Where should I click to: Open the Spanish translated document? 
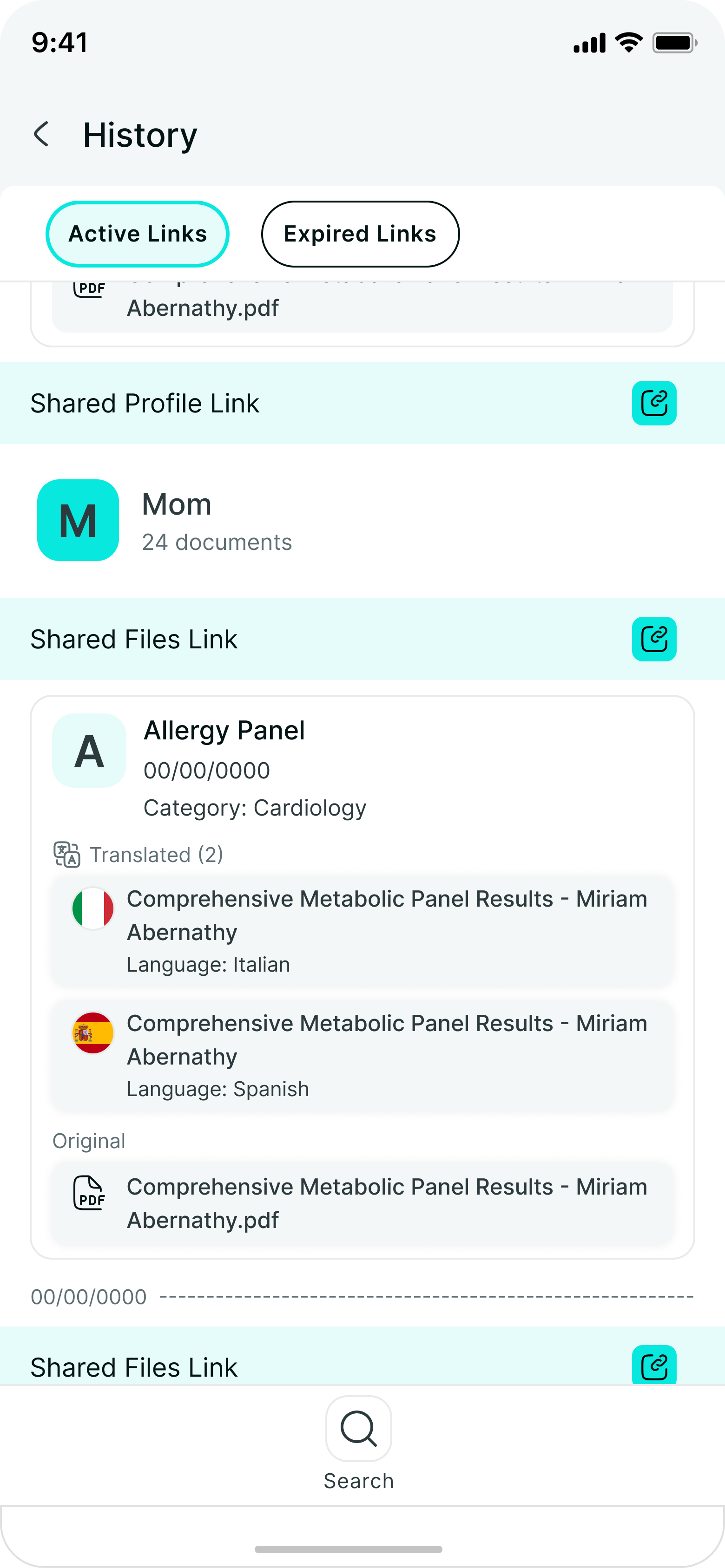click(x=386, y=1055)
